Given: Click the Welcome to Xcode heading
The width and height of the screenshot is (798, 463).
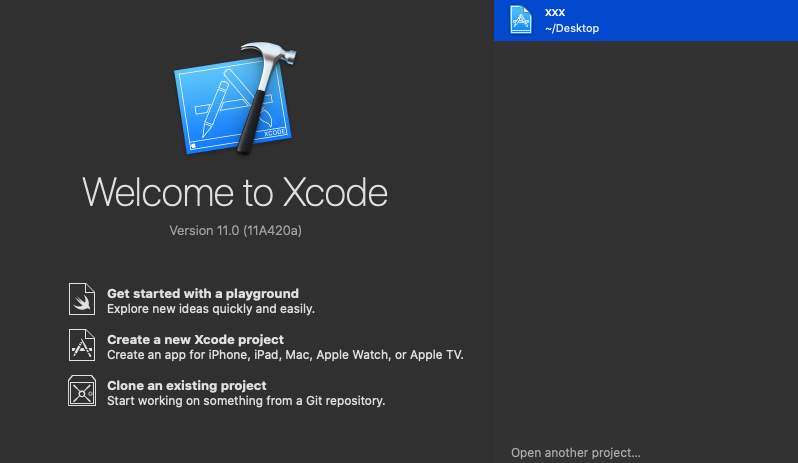Looking at the screenshot, I should click(235, 192).
